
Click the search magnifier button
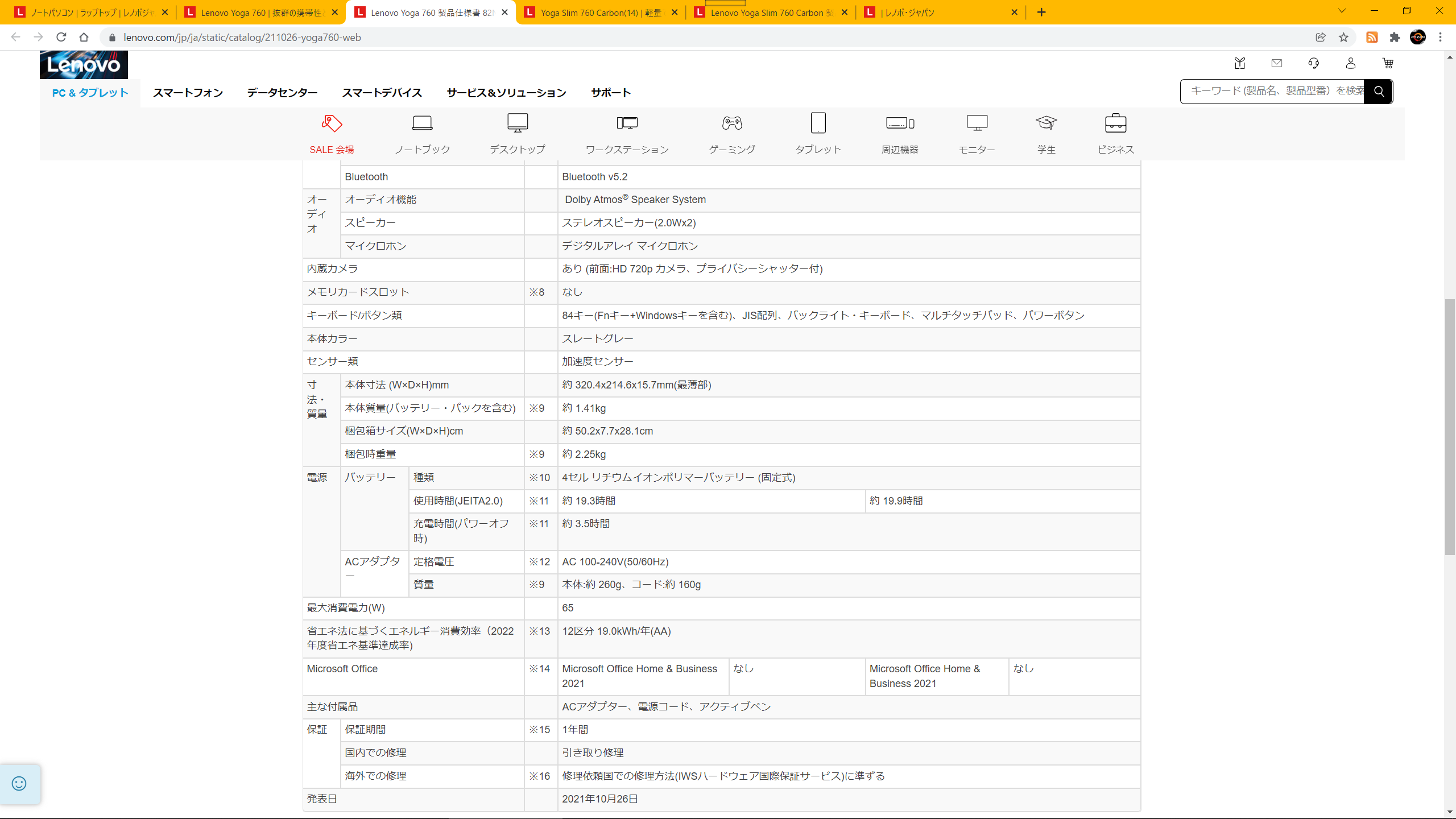click(1379, 92)
